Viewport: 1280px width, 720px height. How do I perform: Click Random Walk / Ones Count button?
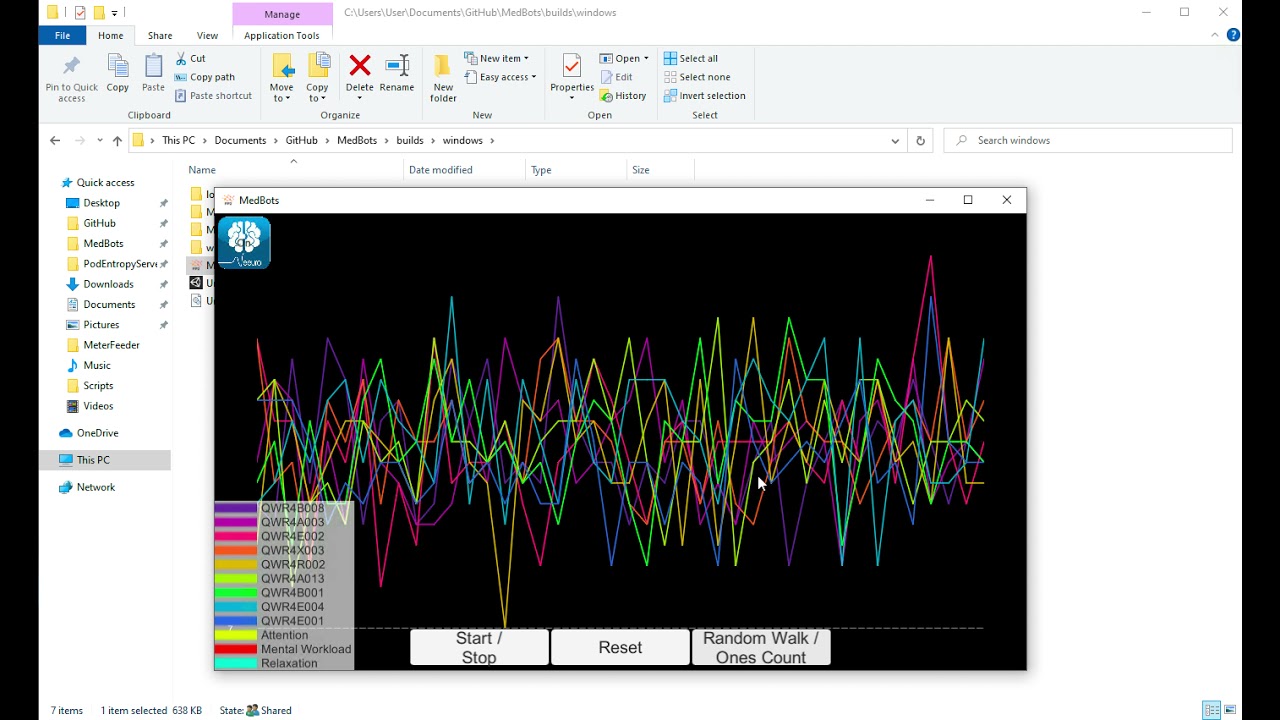[x=761, y=648]
